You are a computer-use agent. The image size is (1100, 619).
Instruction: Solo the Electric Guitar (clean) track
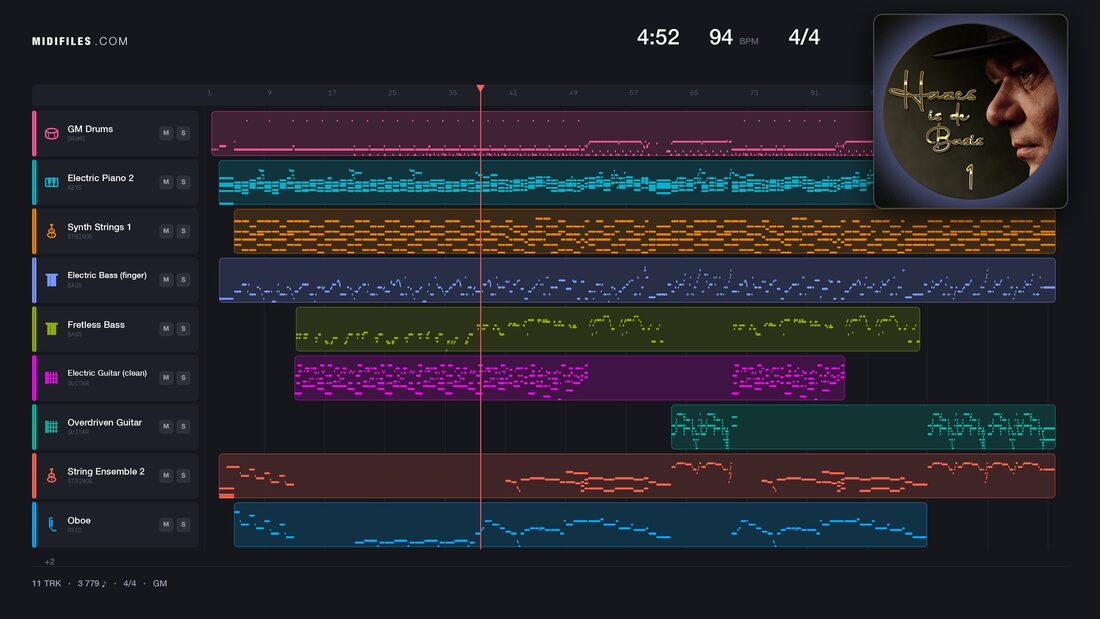click(183, 378)
